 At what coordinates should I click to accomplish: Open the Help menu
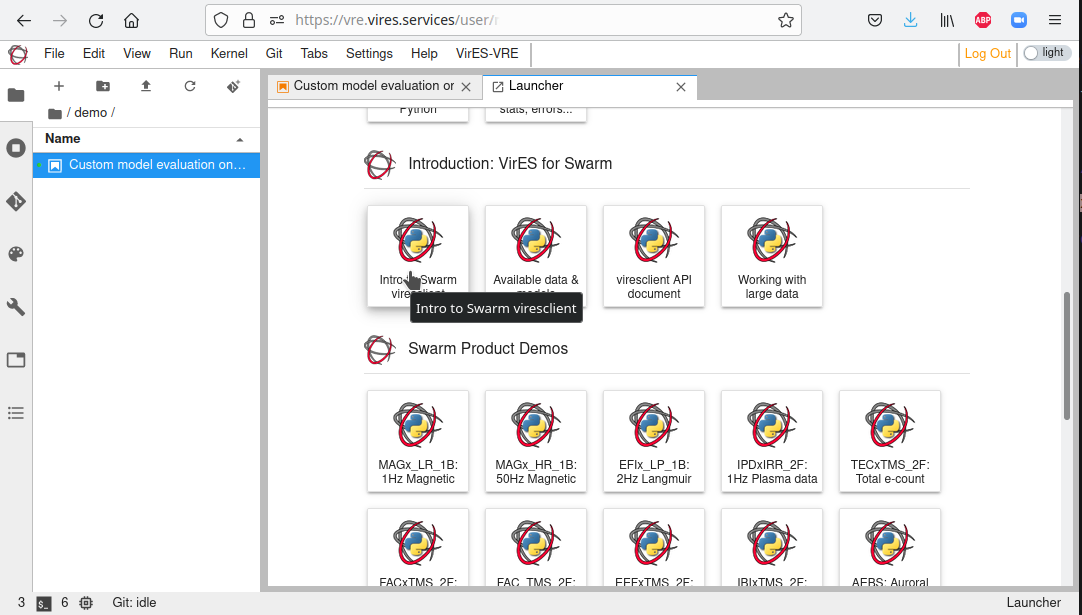click(x=424, y=54)
